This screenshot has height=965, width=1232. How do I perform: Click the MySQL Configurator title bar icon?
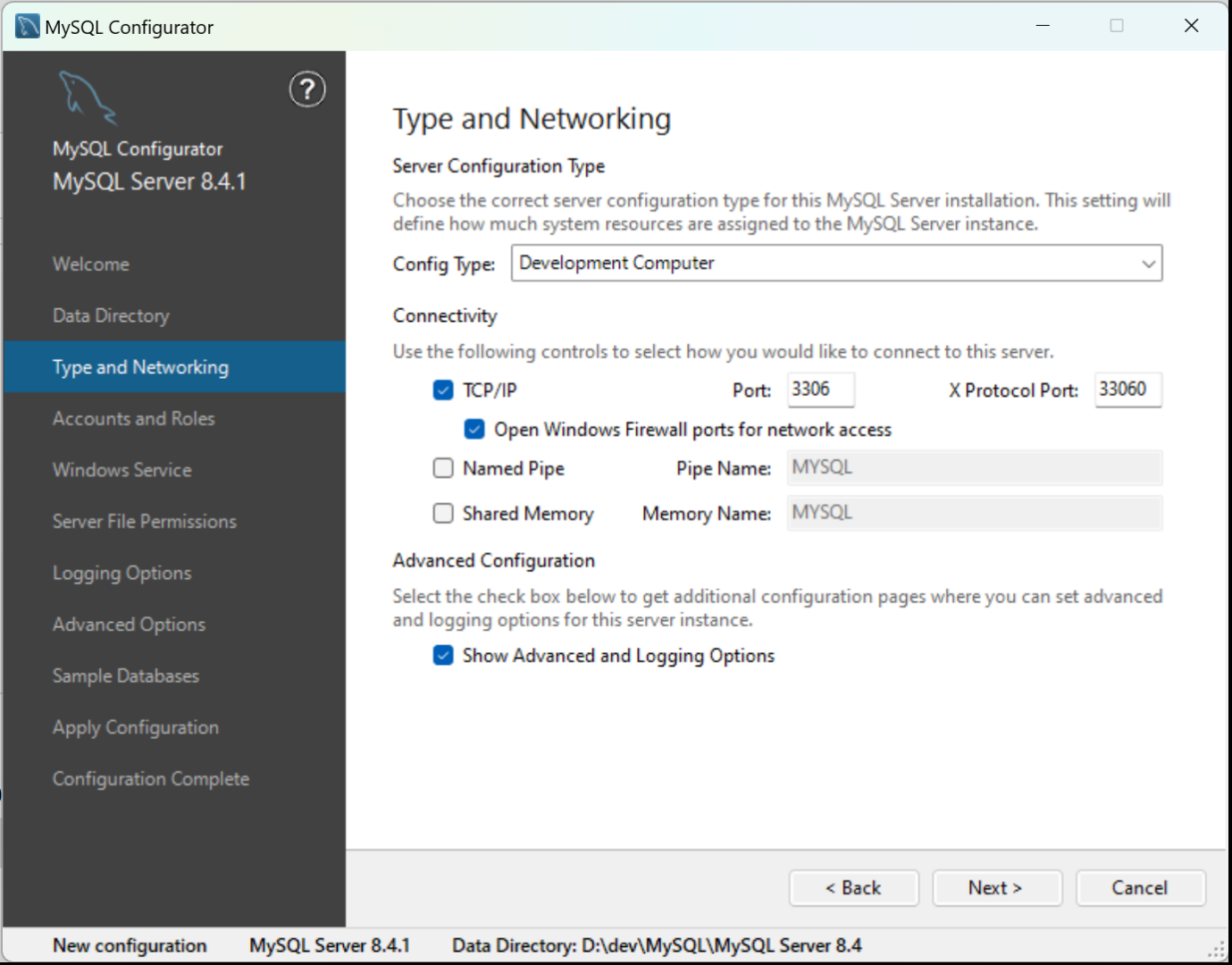tap(28, 27)
